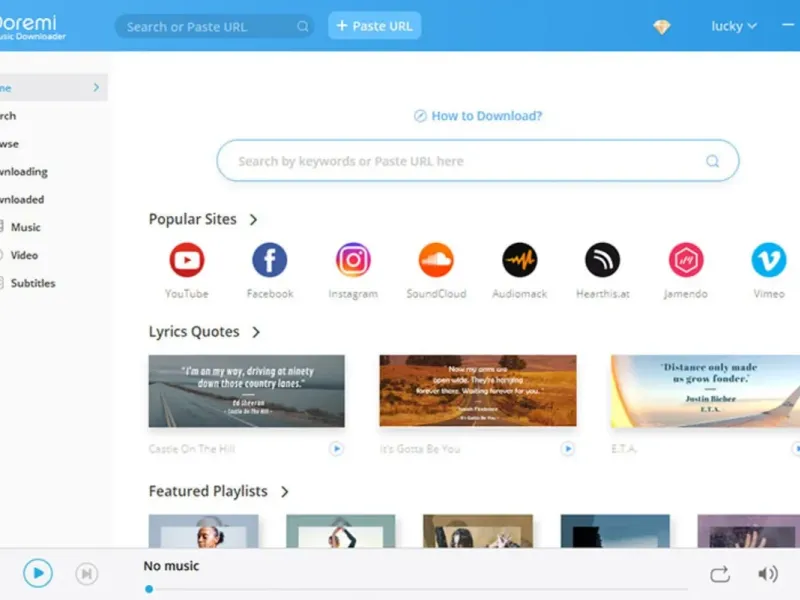Click the Featured Playlists heading

click(x=208, y=491)
